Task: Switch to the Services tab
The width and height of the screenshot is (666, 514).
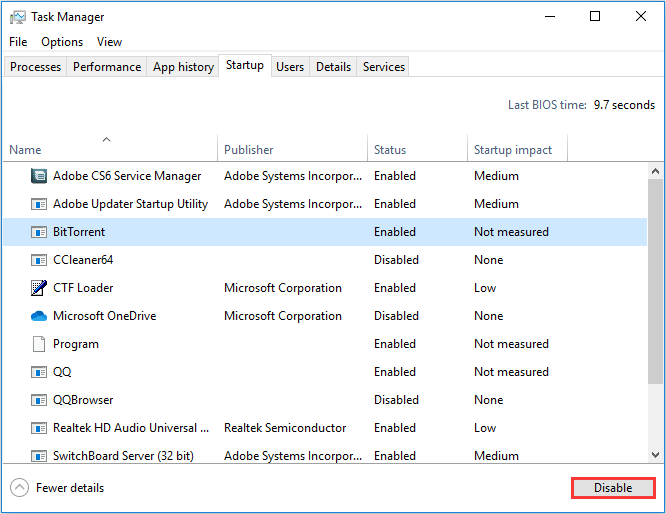Action: [384, 67]
